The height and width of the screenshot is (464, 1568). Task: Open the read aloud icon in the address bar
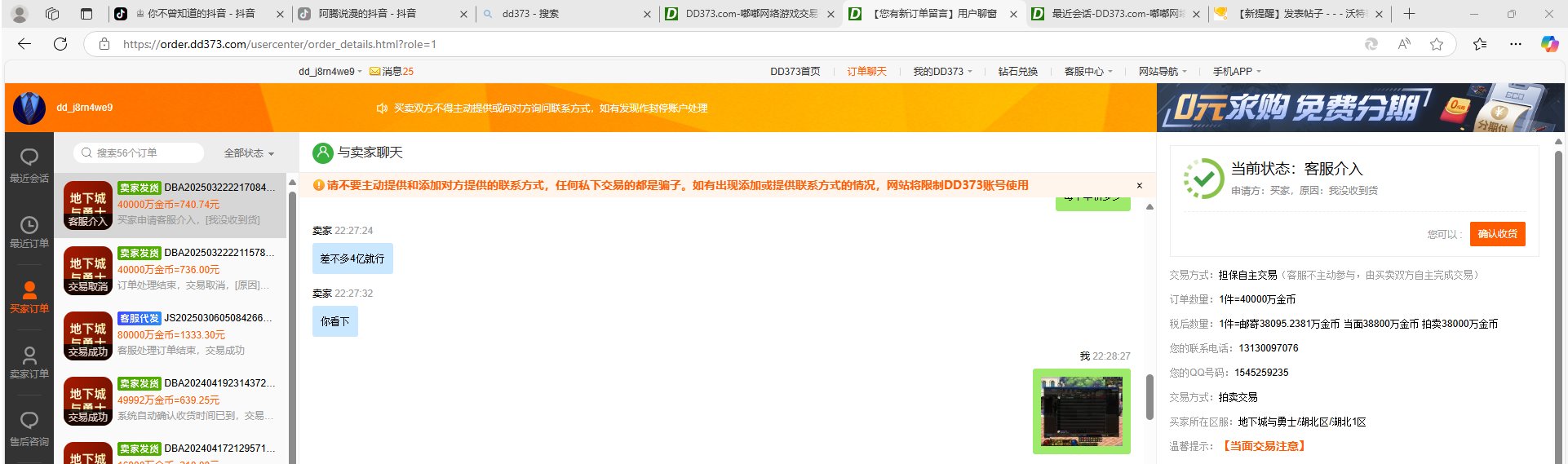(1404, 44)
